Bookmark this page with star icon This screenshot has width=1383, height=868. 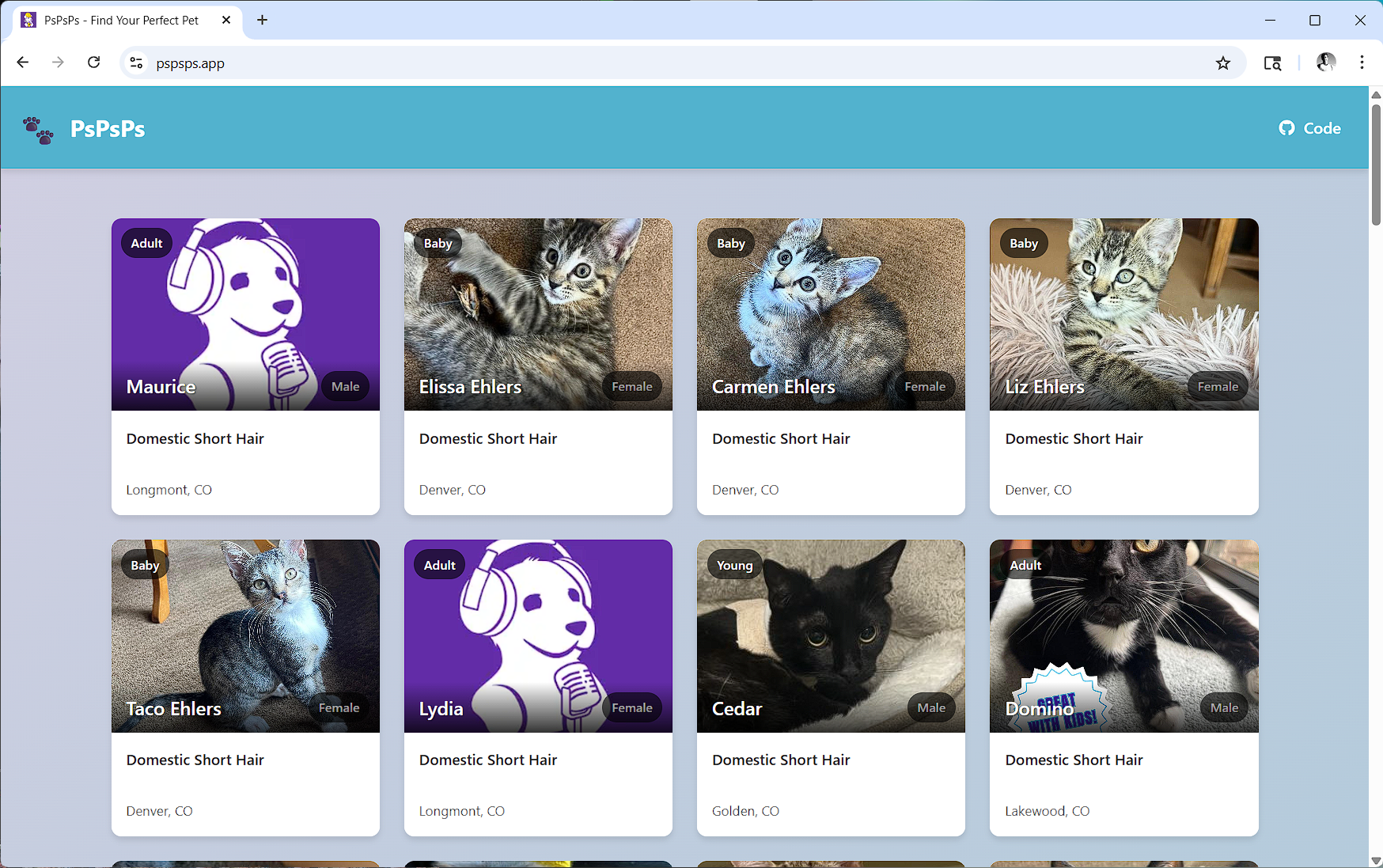click(1222, 63)
